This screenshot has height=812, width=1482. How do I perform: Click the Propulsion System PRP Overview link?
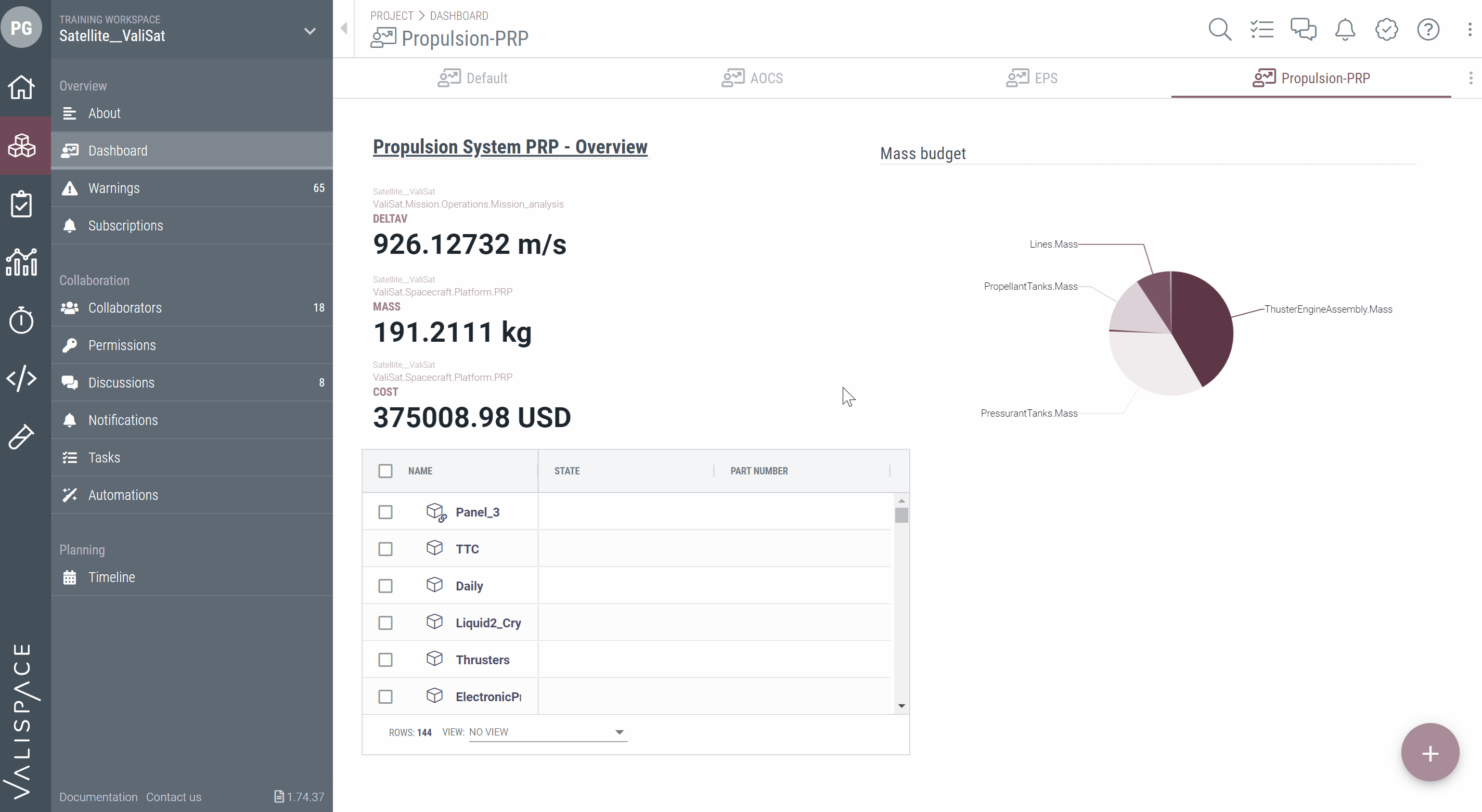pos(510,147)
